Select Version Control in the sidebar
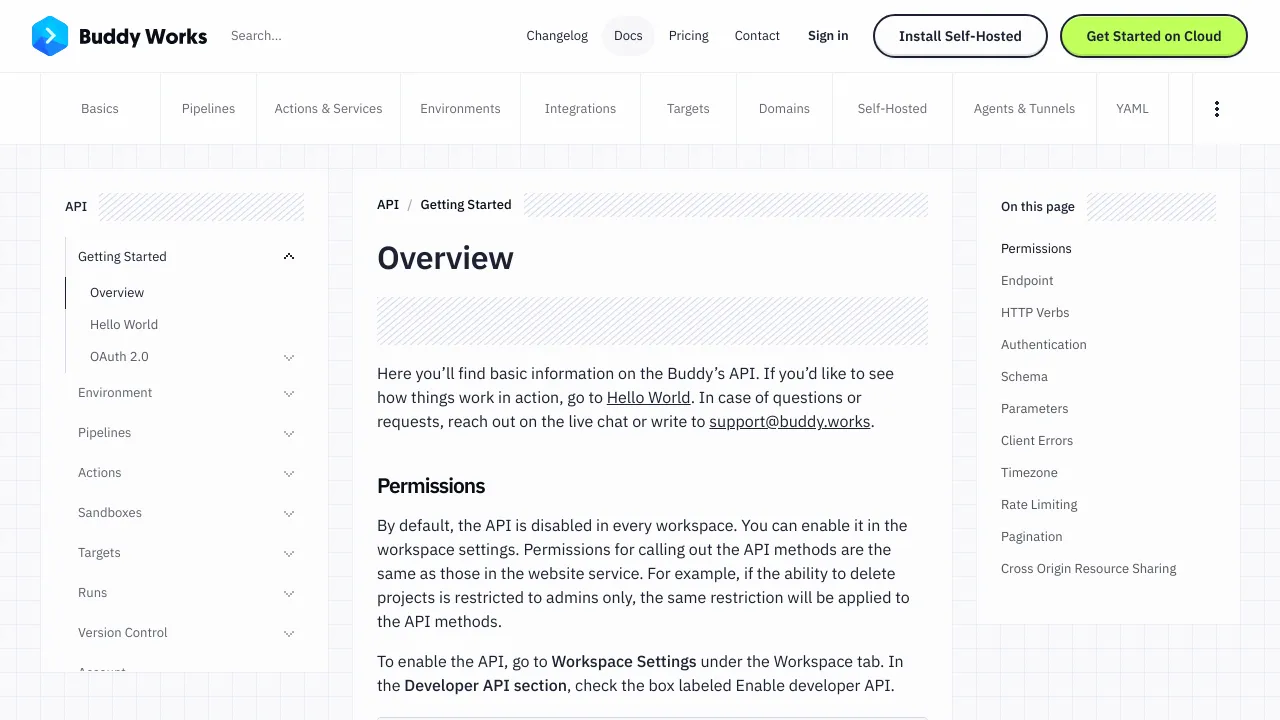Image resolution: width=1280 pixels, height=720 pixels. click(x=123, y=633)
